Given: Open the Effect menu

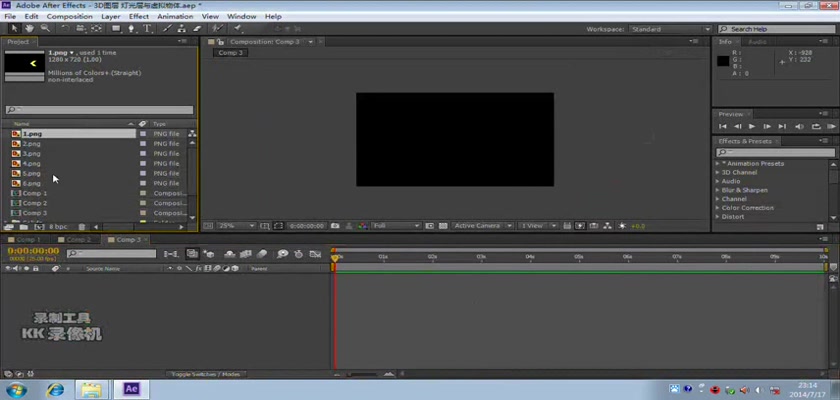Looking at the screenshot, I should (x=139, y=17).
